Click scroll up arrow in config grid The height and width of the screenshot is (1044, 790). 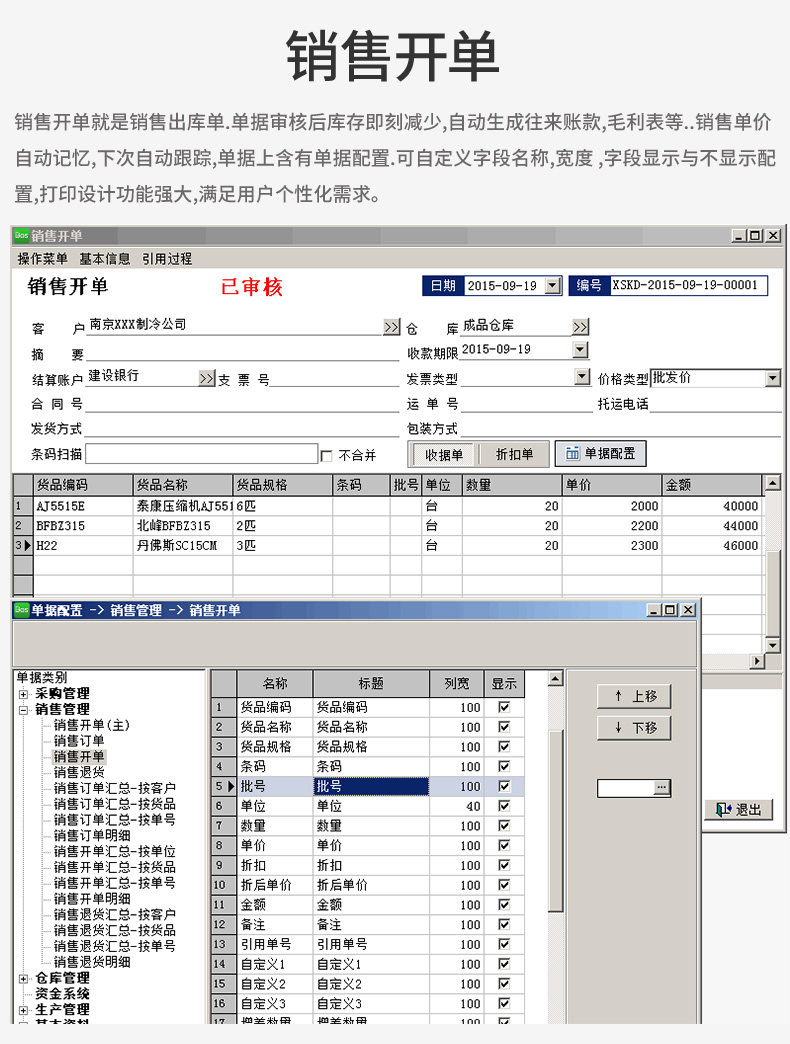pos(555,679)
